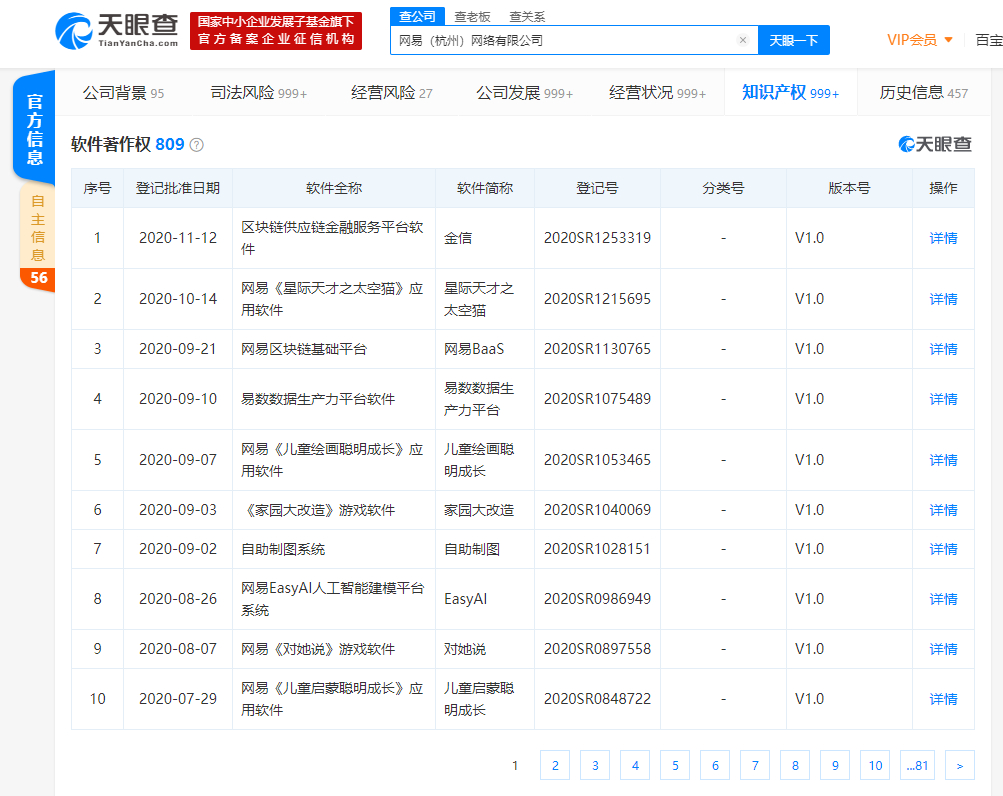This screenshot has width=1003, height=796.
Task: Expand the VIP会员 dropdown arrow
Action: (x=949, y=40)
